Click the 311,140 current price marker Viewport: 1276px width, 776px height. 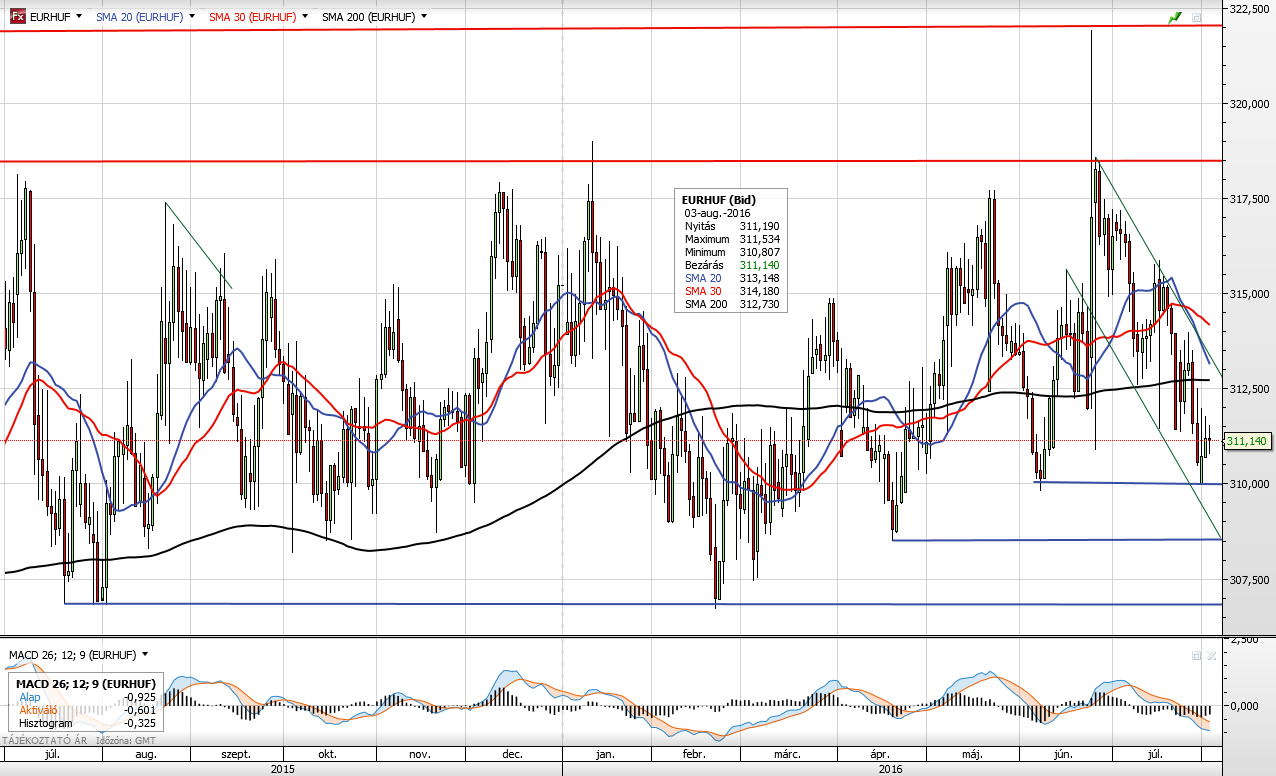(1246, 441)
